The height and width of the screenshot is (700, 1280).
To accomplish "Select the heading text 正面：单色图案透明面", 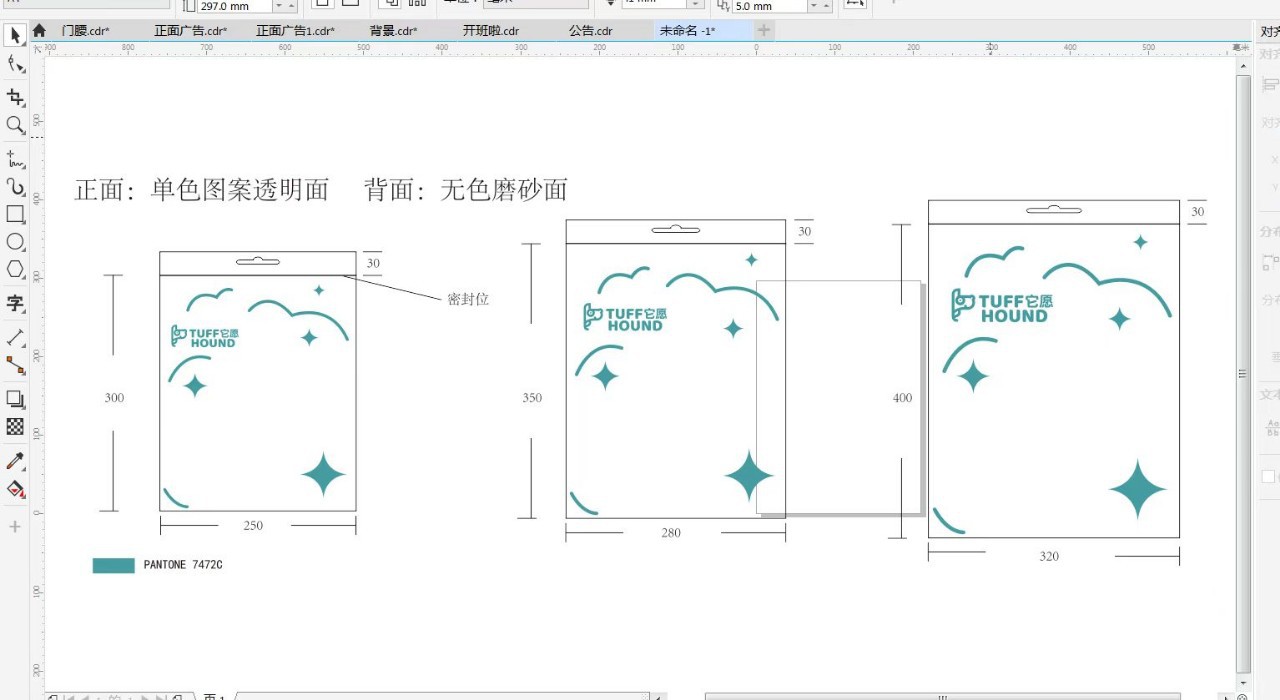I will 201,189.
